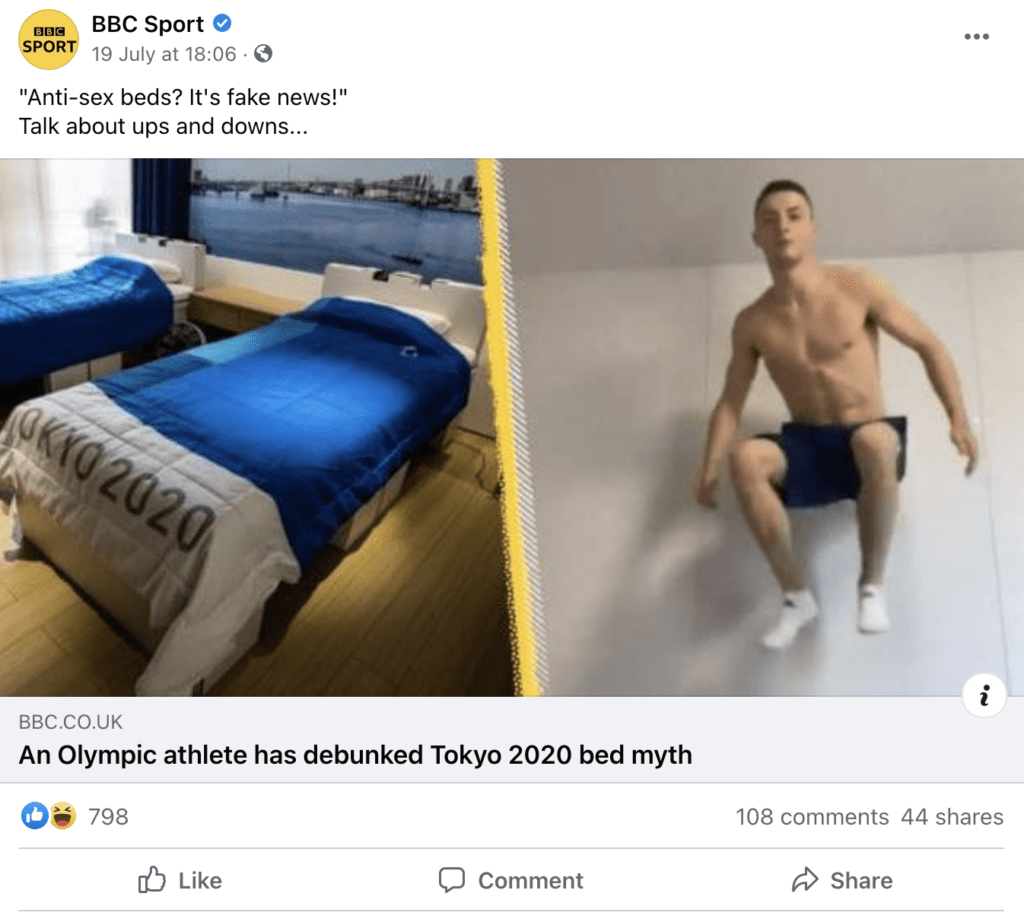Open the three-dot post options menu
Image resolution: width=1024 pixels, height=922 pixels.
point(975,37)
